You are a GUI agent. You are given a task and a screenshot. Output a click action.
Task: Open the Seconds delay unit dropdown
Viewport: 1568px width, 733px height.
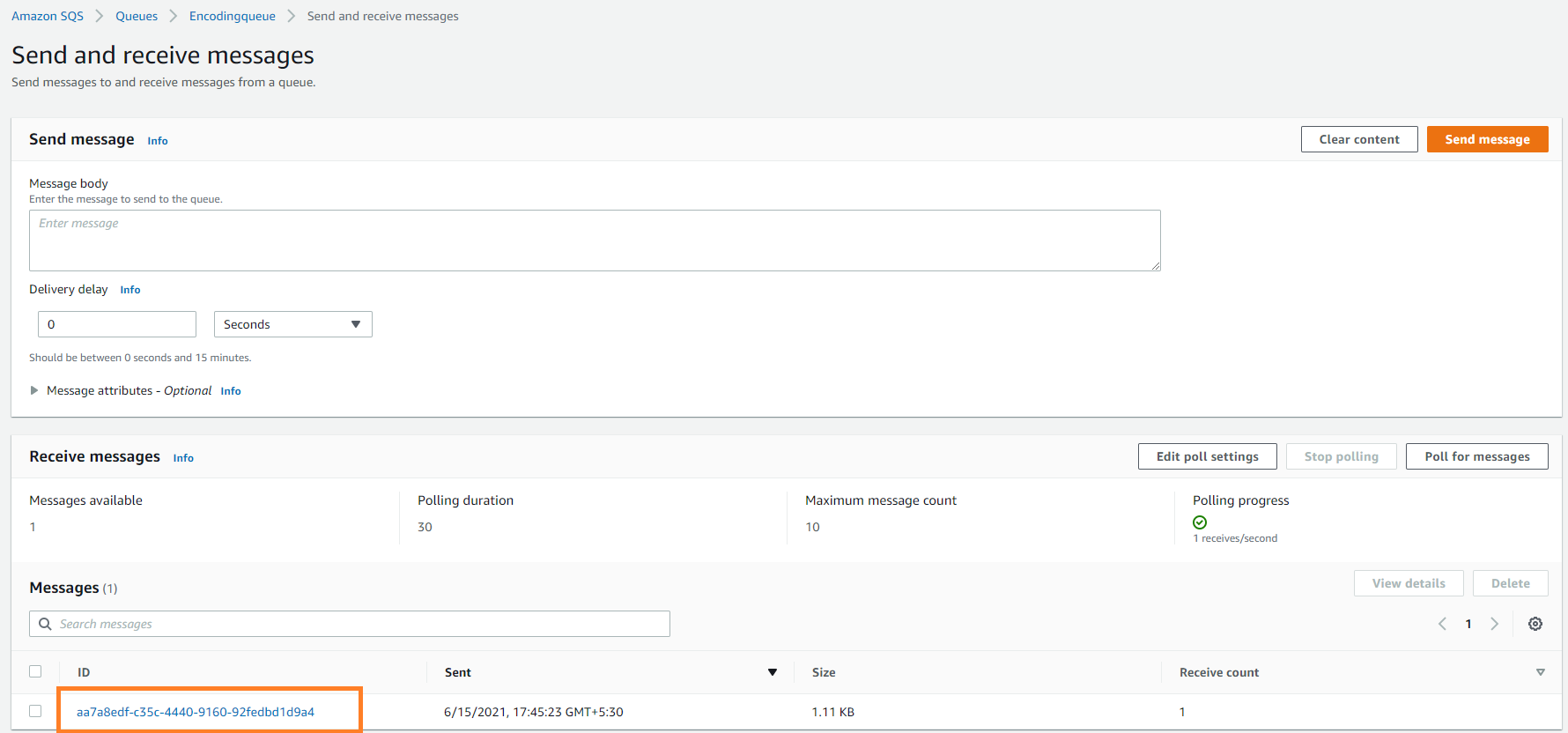click(x=292, y=324)
